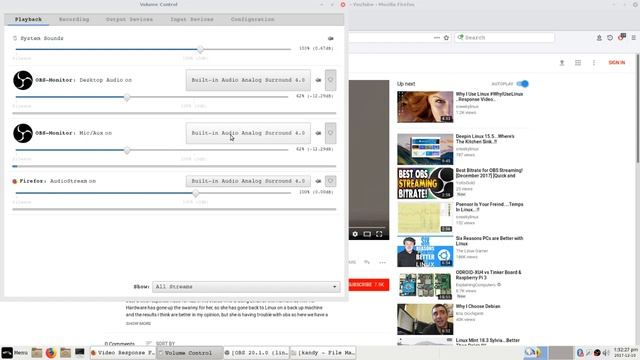Expand description with SHOW MORE
The width and height of the screenshot is (640, 360).
click(x=138, y=323)
